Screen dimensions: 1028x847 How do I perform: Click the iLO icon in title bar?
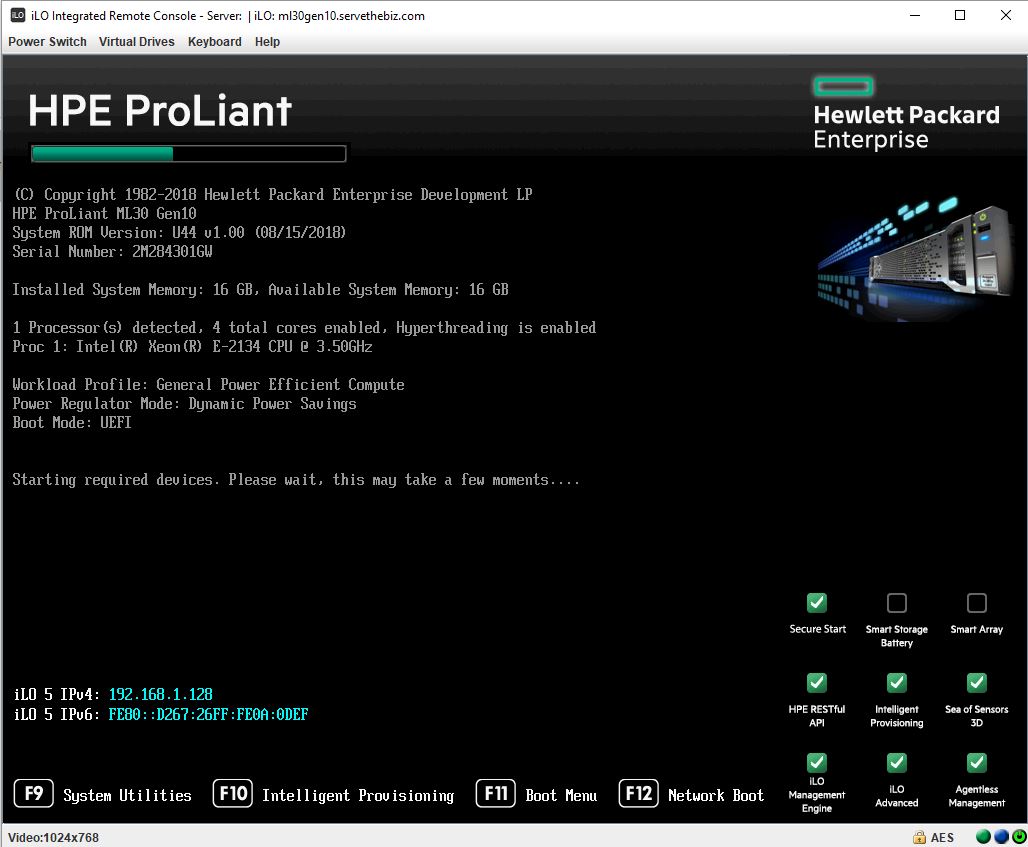[18, 15]
